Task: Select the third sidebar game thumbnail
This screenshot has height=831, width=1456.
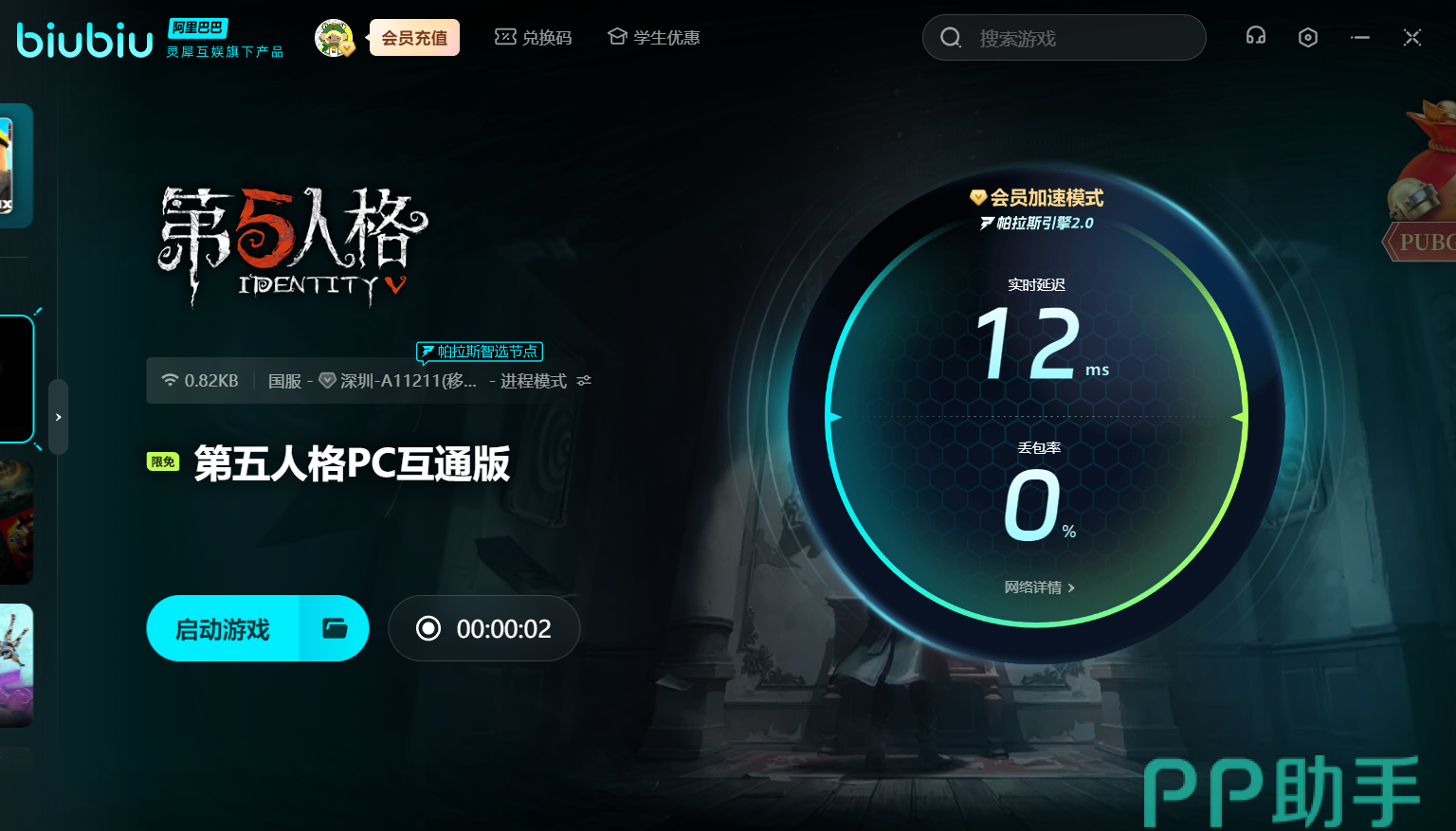Action: click(16, 523)
